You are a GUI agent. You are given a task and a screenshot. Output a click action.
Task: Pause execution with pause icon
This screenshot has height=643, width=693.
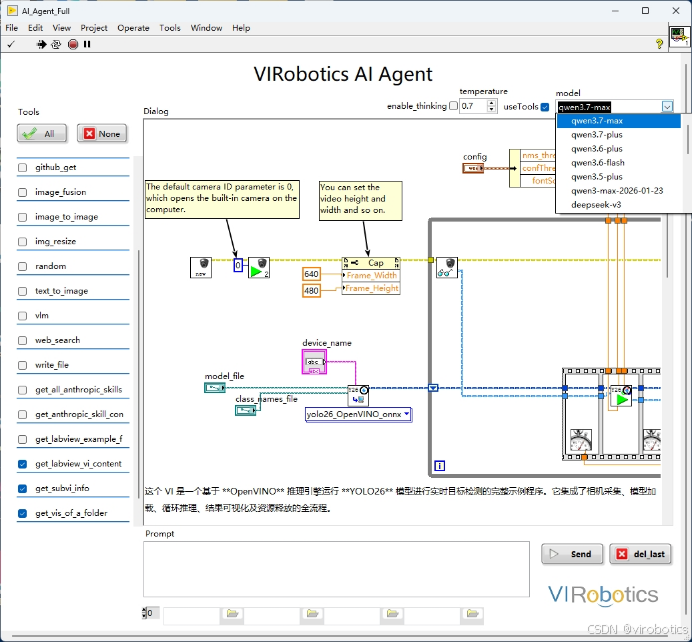coord(87,44)
